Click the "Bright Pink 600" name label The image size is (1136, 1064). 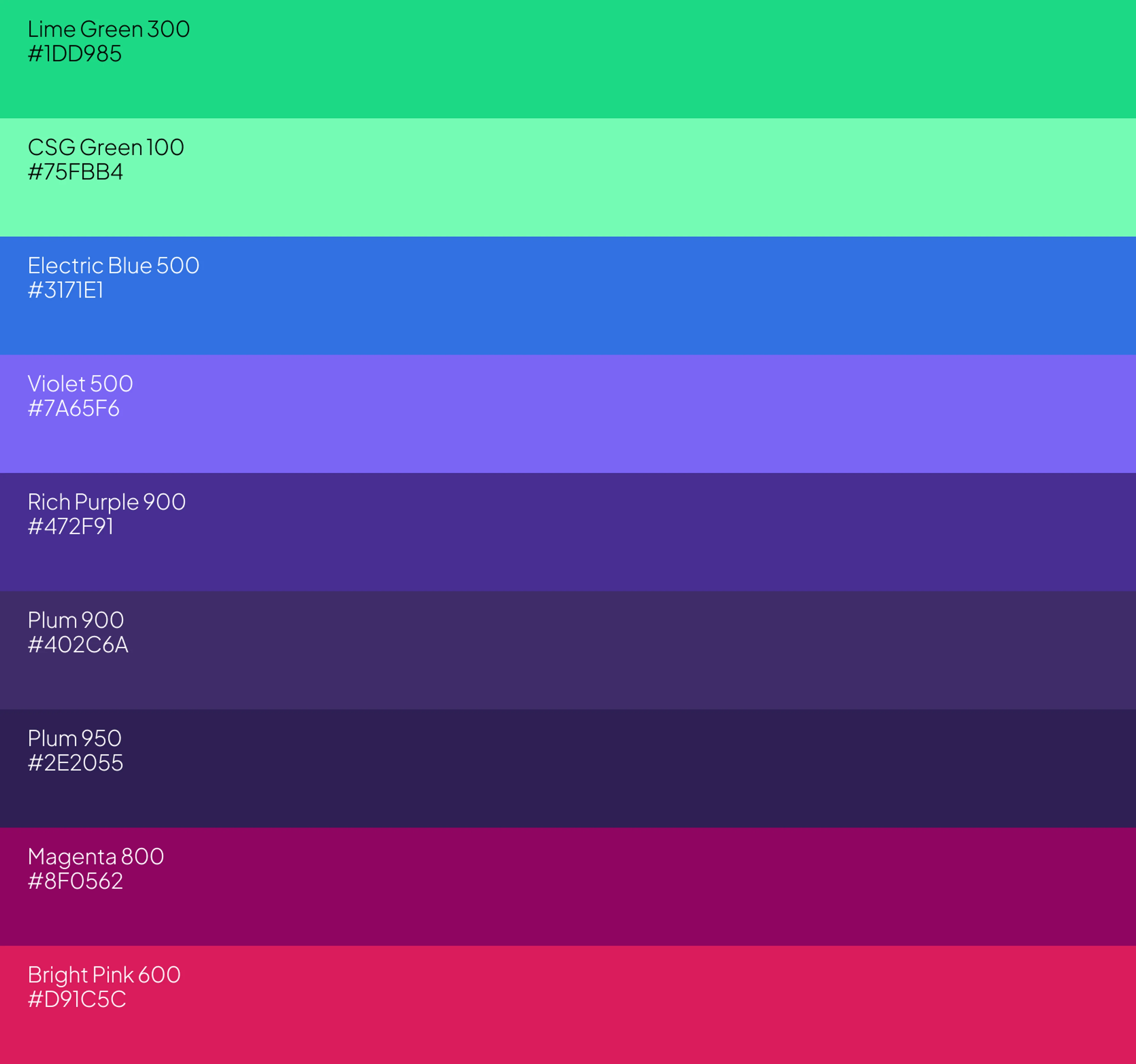tap(104, 975)
